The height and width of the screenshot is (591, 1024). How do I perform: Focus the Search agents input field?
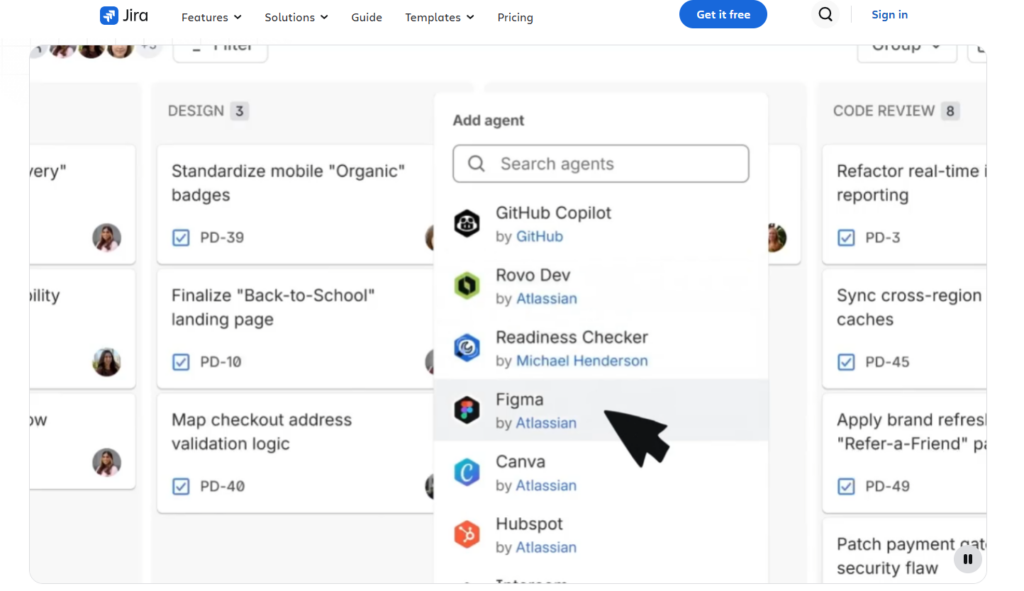(601, 163)
